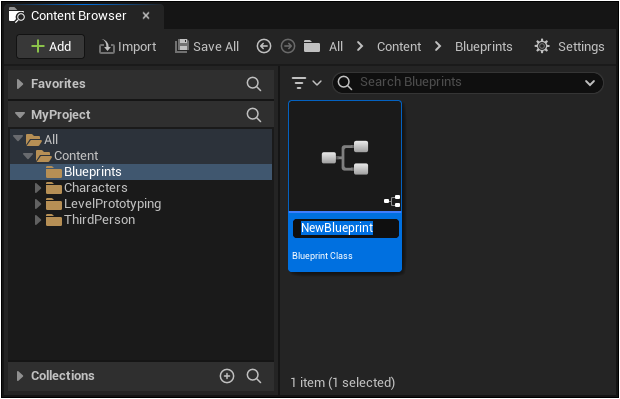This screenshot has height=399, width=620.
Task: Select the Content breadcrumb
Action: (399, 47)
